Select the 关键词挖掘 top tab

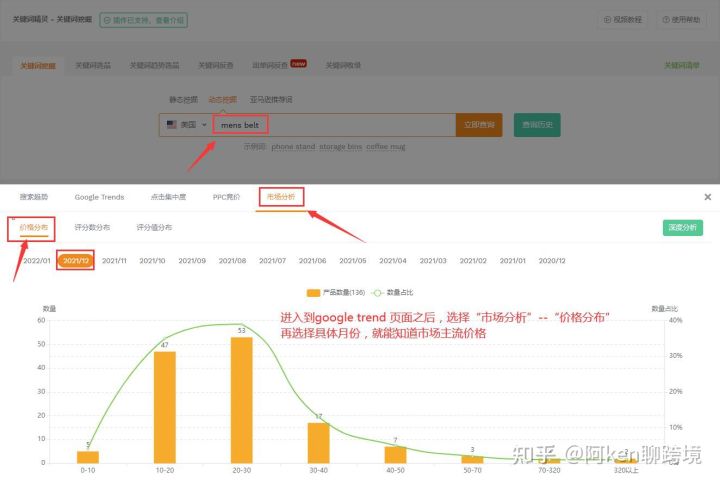(38, 65)
